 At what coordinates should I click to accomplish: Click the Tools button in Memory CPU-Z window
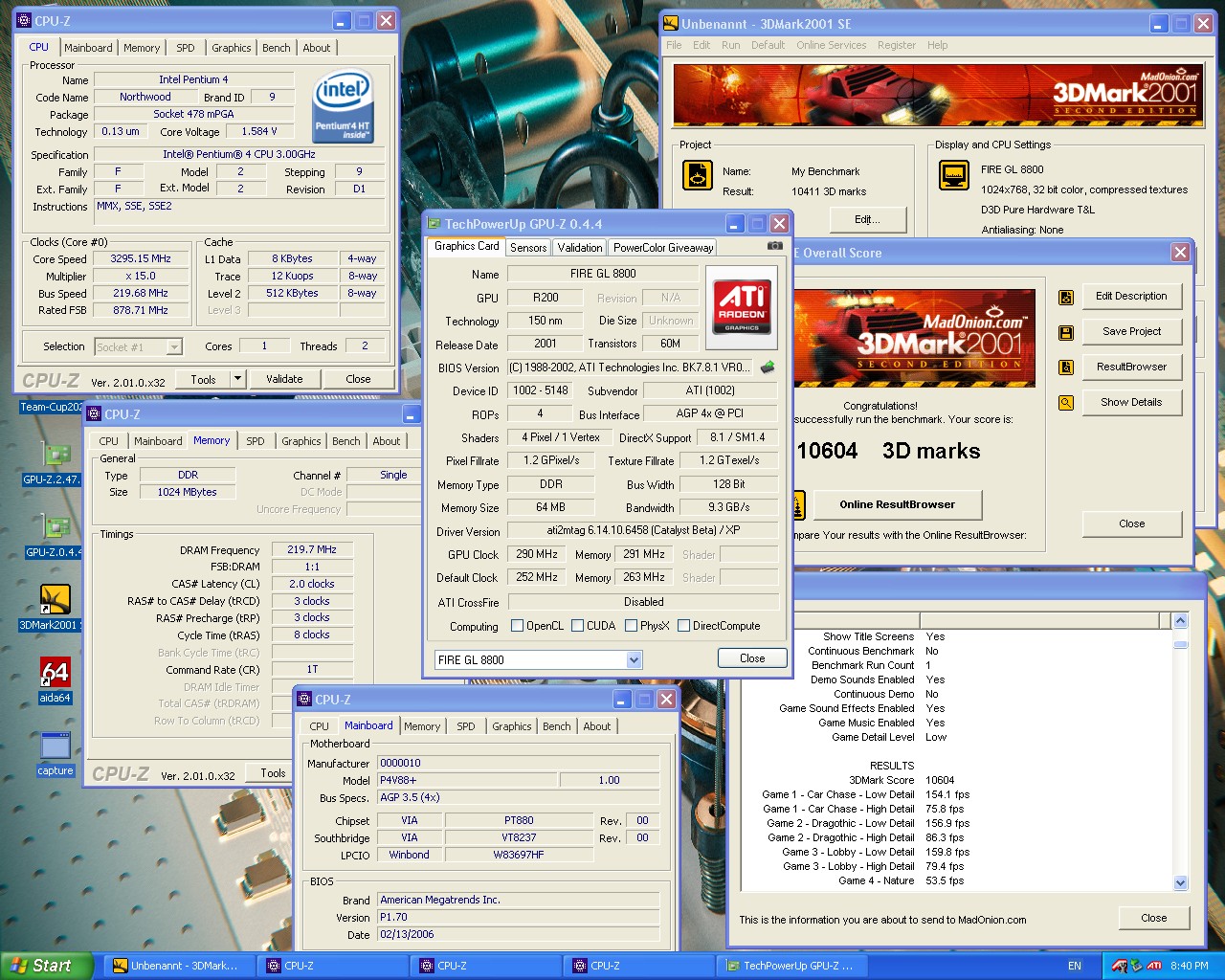pyautogui.click(x=273, y=772)
